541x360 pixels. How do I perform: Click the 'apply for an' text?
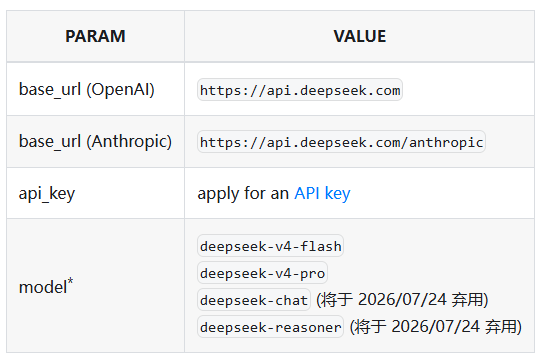243,193
